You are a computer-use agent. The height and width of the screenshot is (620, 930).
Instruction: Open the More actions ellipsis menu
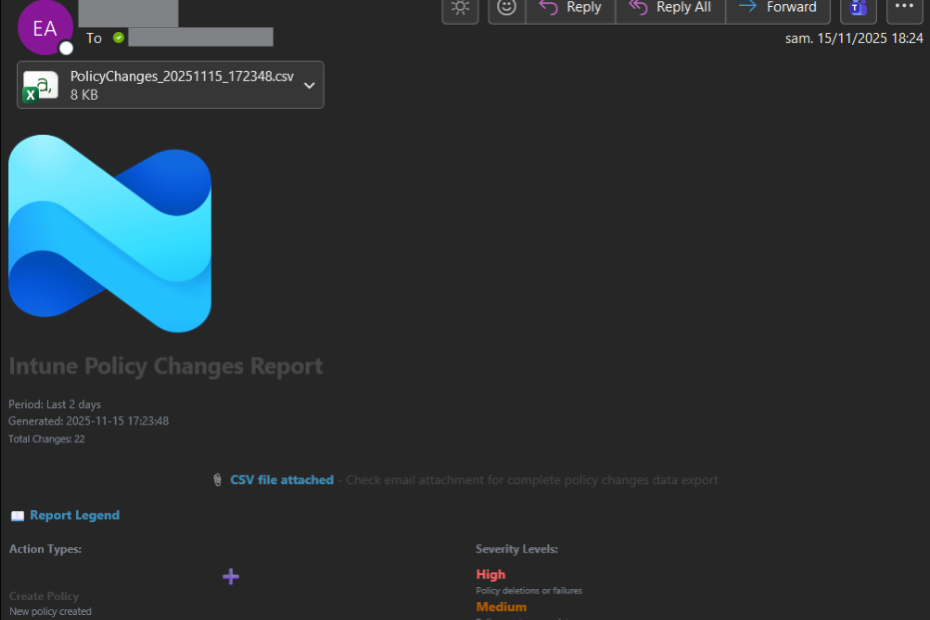(904, 8)
